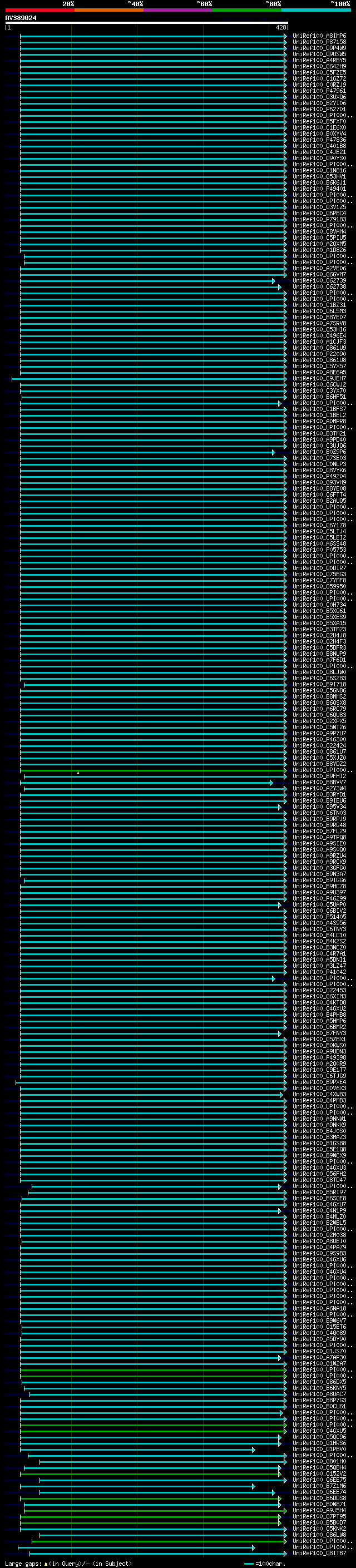Viewport: 356px width, 1568px height.
Task: Open hit UniRef100_Q9USW5
Action: point(319,54)
